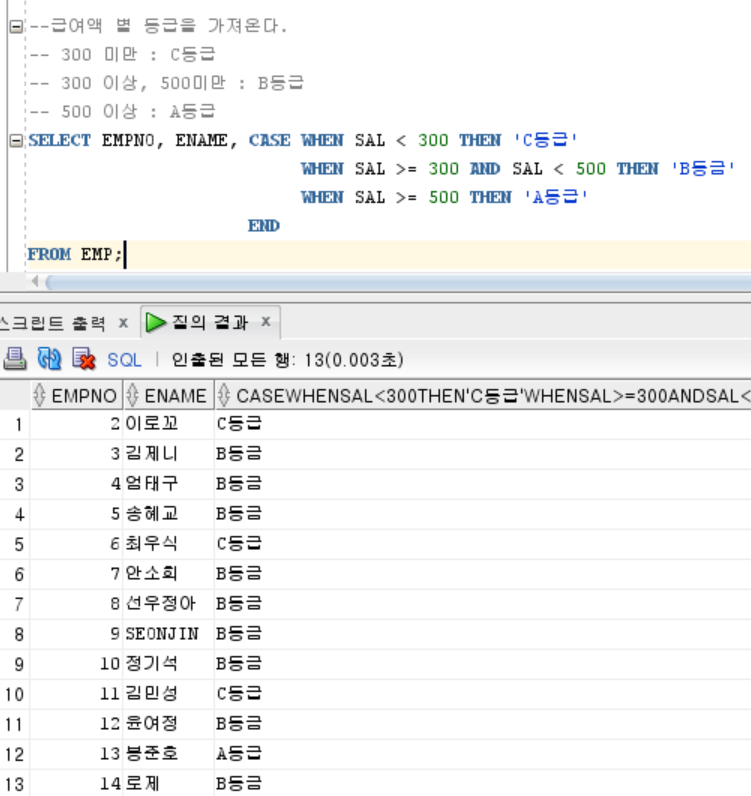Click the editor horizontal scrollbar thumb
This screenshot has width=751, height=796.
click(x=398, y=282)
